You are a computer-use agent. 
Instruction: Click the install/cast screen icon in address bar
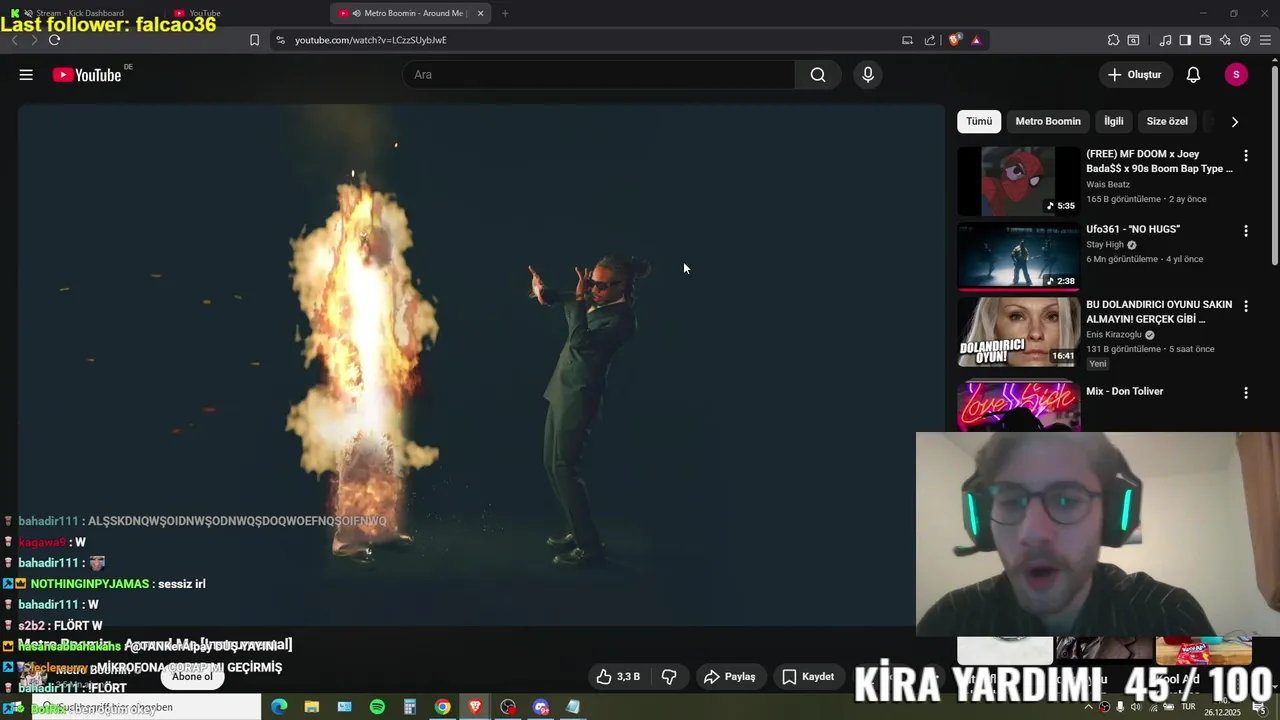pos(907,40)
